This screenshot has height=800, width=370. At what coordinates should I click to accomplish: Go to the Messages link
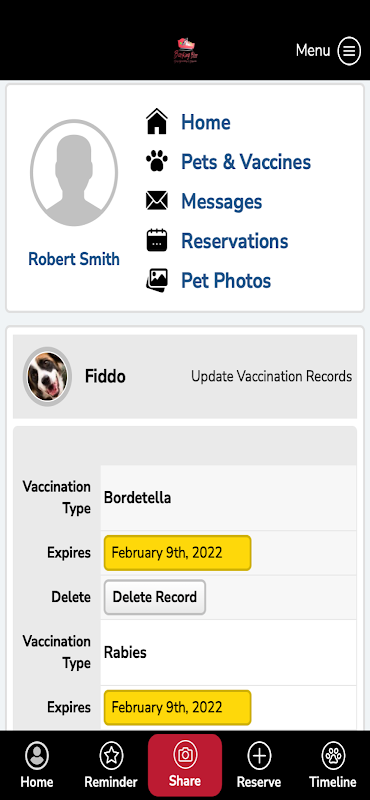coord(221,201)
